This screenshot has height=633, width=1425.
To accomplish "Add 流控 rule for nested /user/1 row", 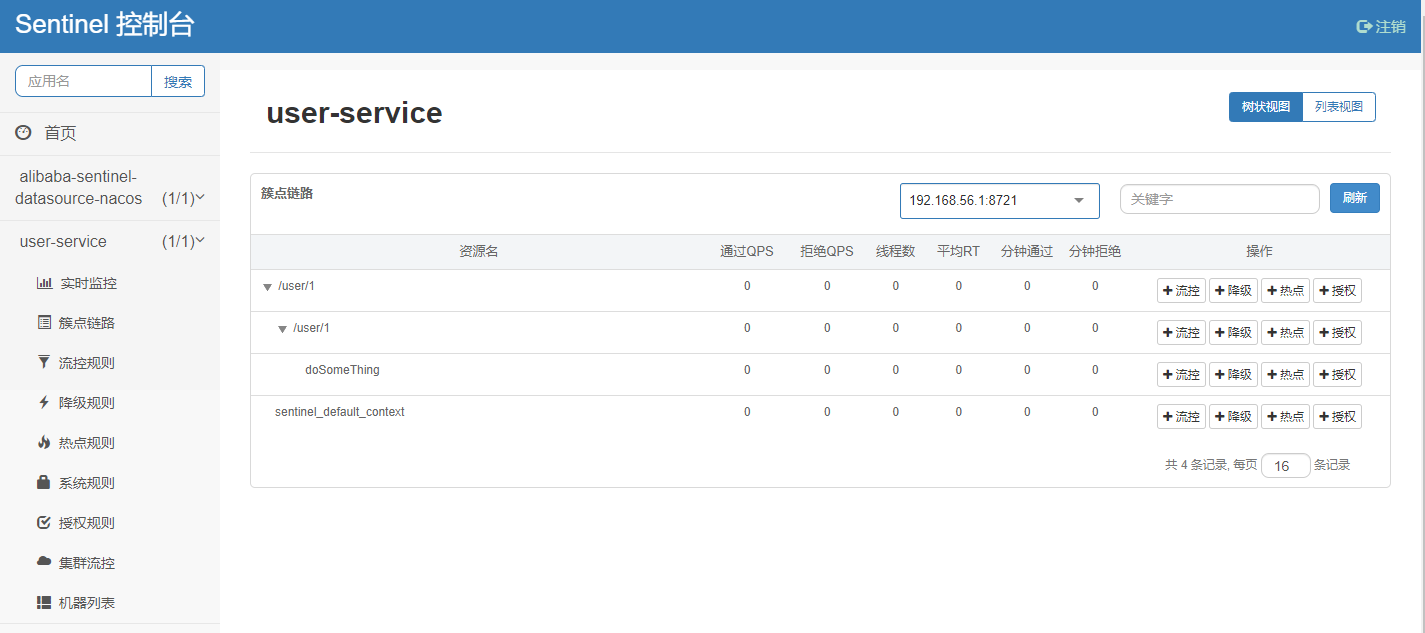I will pos(1181,332).
